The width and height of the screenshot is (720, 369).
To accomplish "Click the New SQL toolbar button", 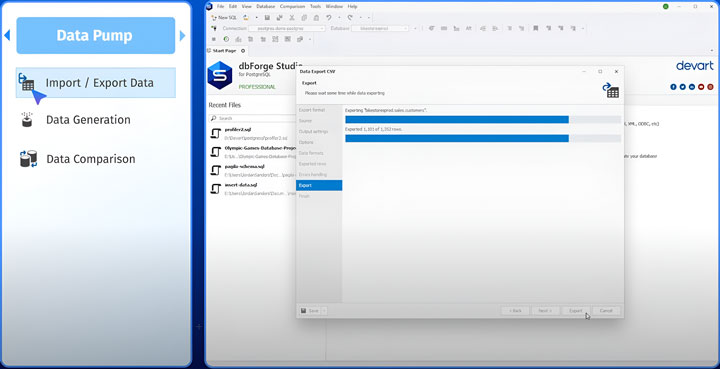I will (x=224, y=17).
